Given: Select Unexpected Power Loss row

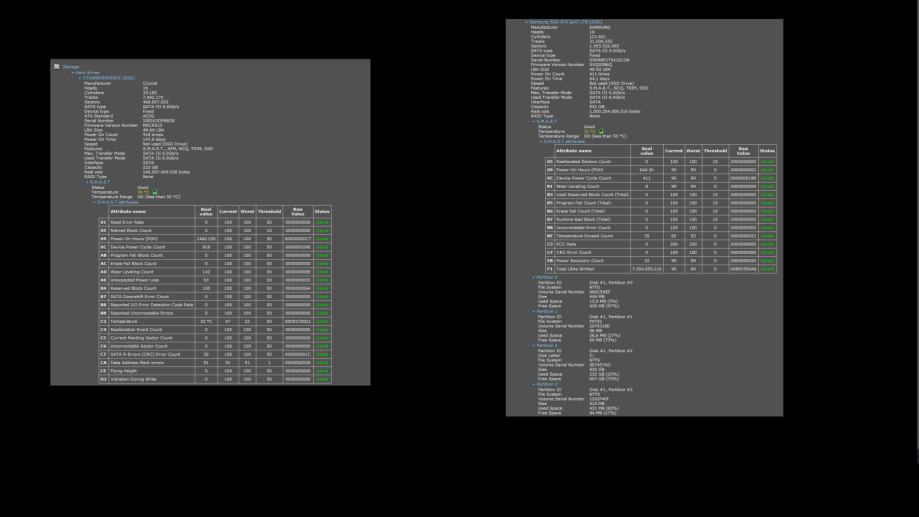Looking at the screenshot, I should click(215, 280).
